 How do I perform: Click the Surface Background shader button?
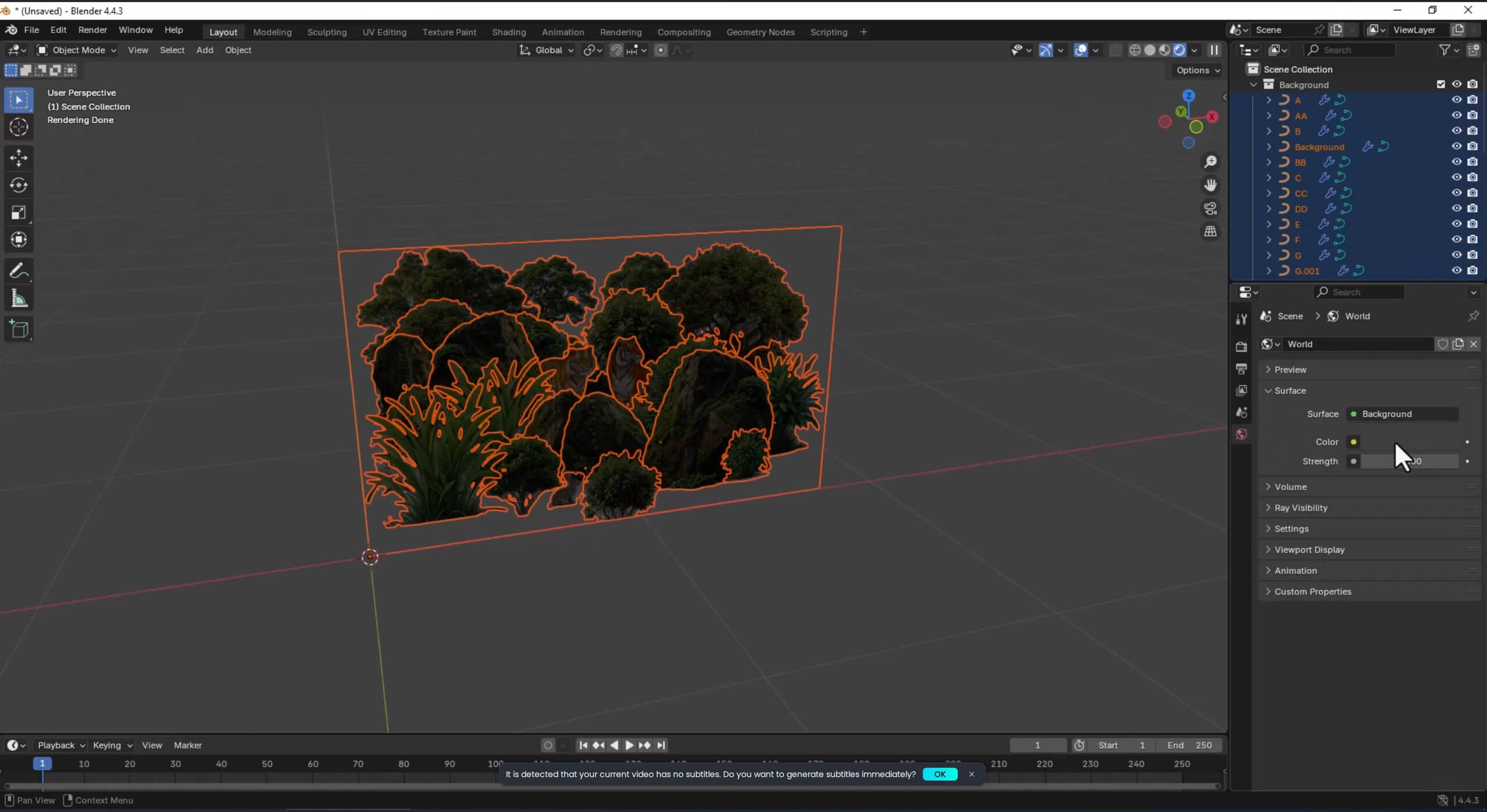[1402, 414]
